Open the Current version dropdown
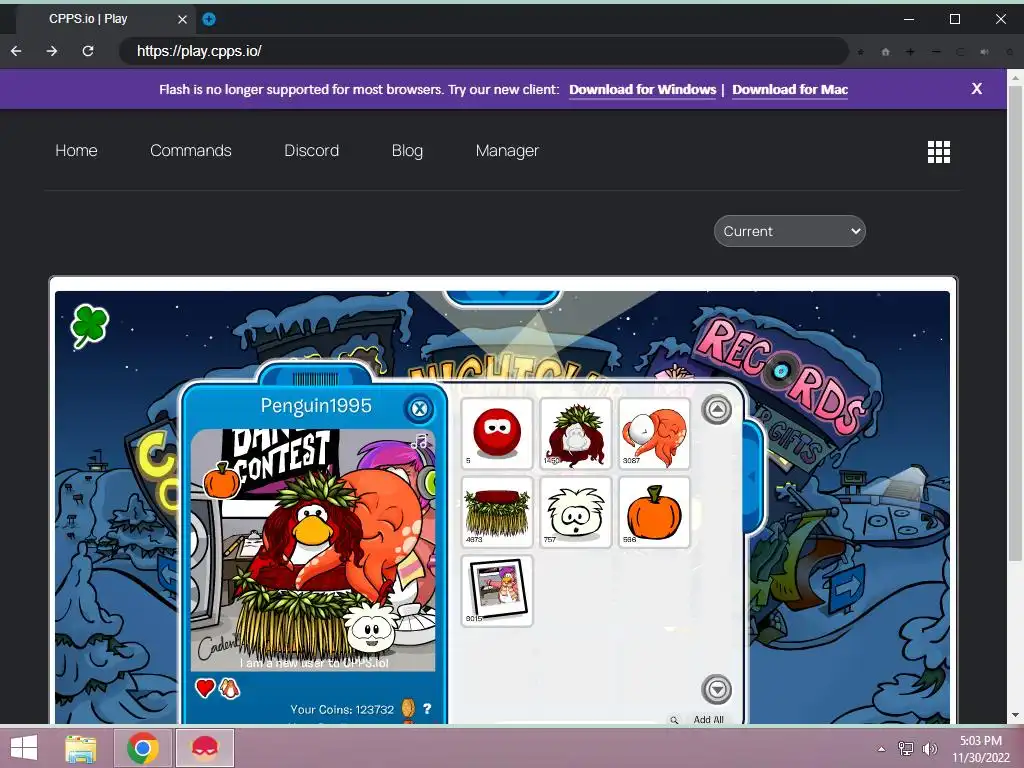The height and width of the screenshot is (768, 1024). 790,231
